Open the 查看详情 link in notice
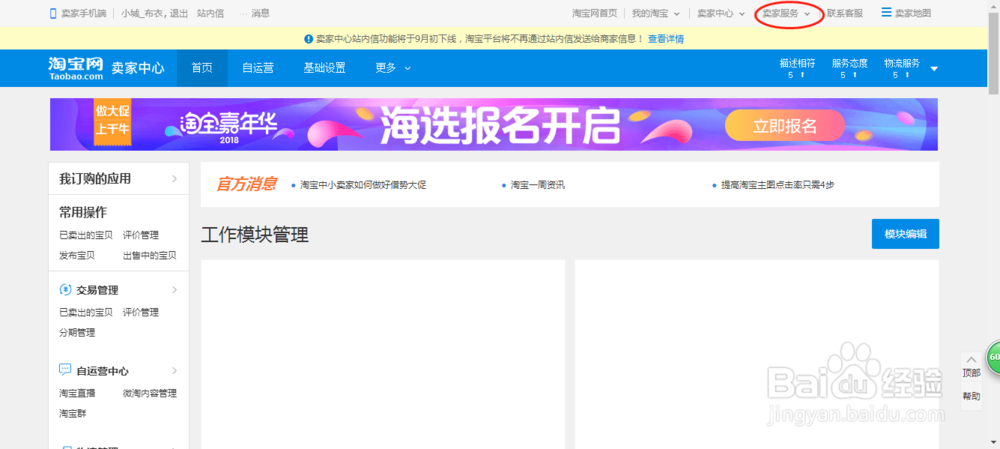The height and width of the screenshot is (449, 1000). [666, 39]
